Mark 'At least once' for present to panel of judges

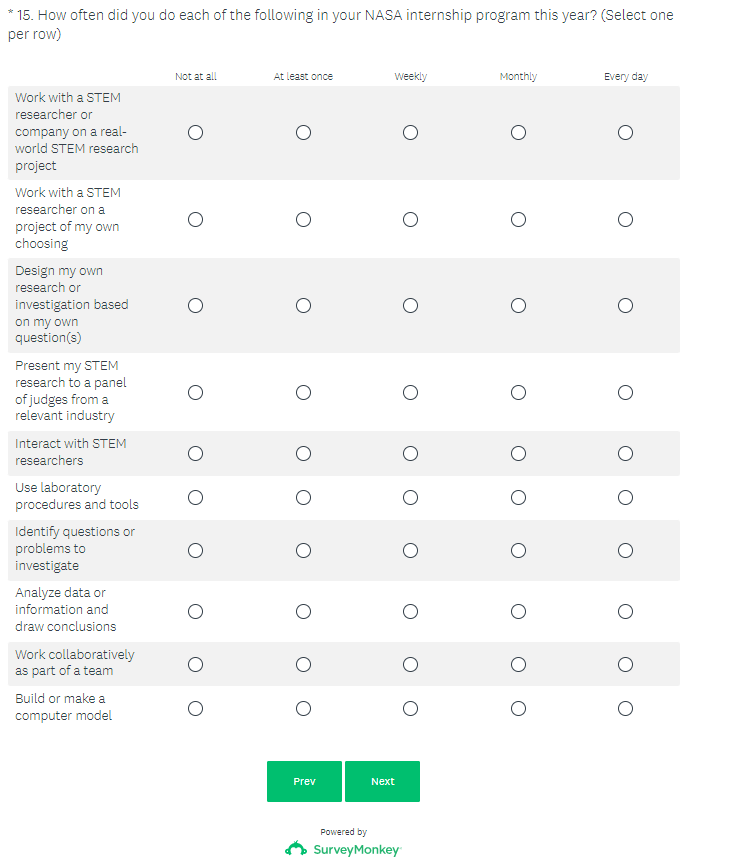coord(303,392)
